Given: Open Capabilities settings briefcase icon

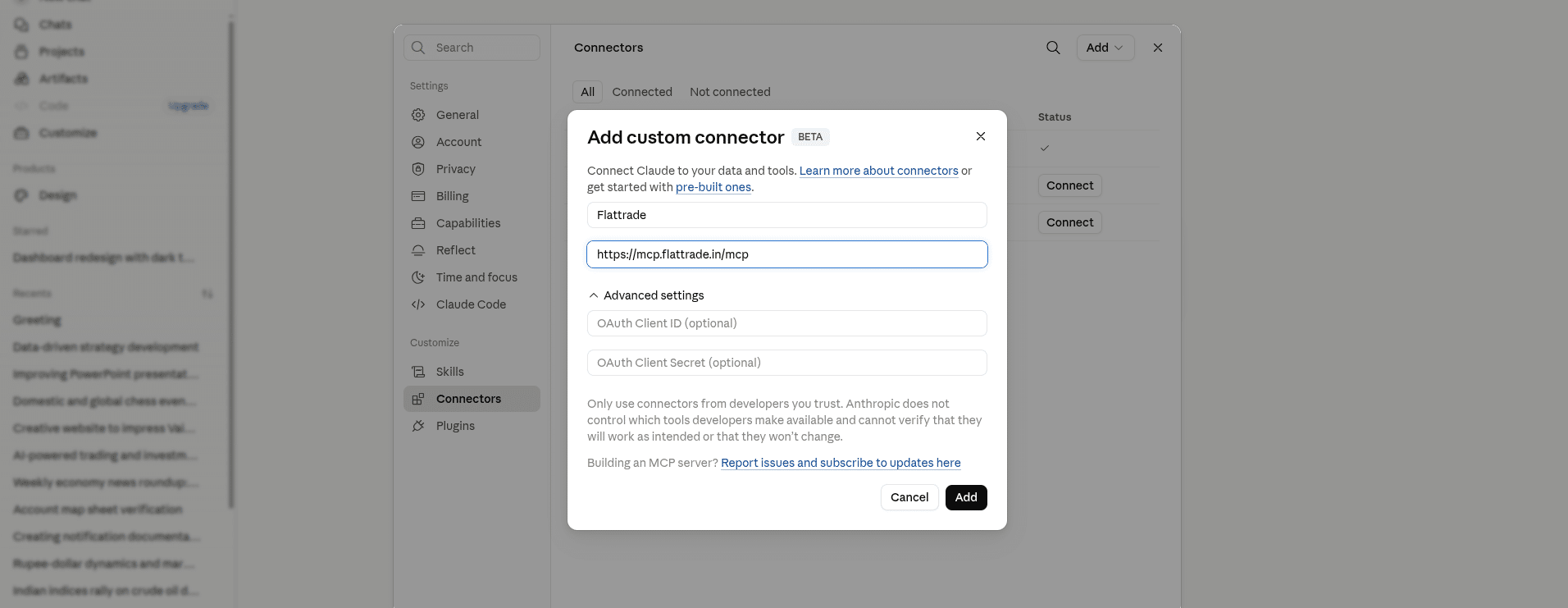Looking at the screenshot, I should tap(418, 223).
